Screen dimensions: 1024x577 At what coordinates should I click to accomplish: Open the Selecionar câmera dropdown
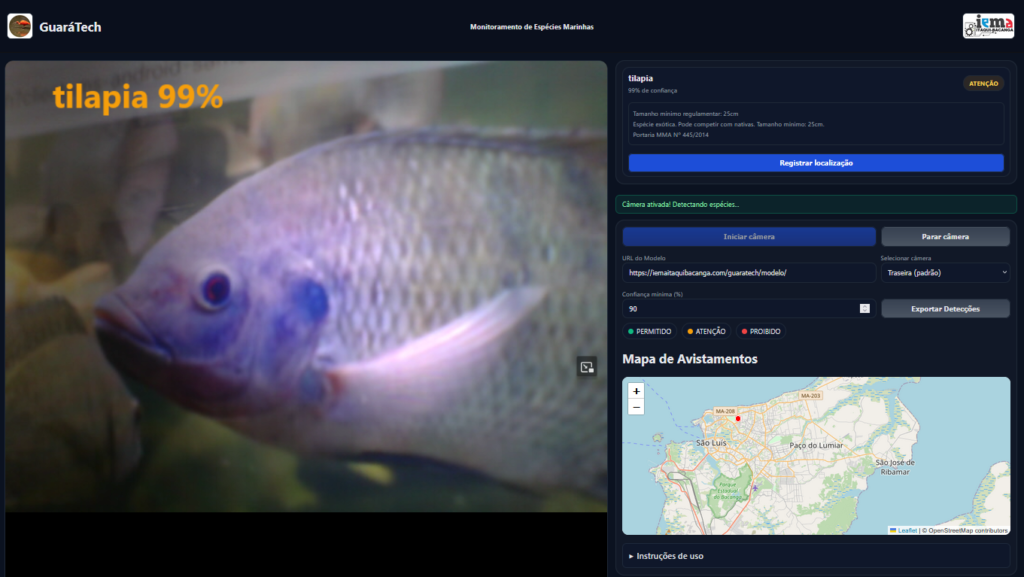click(945, 272)
